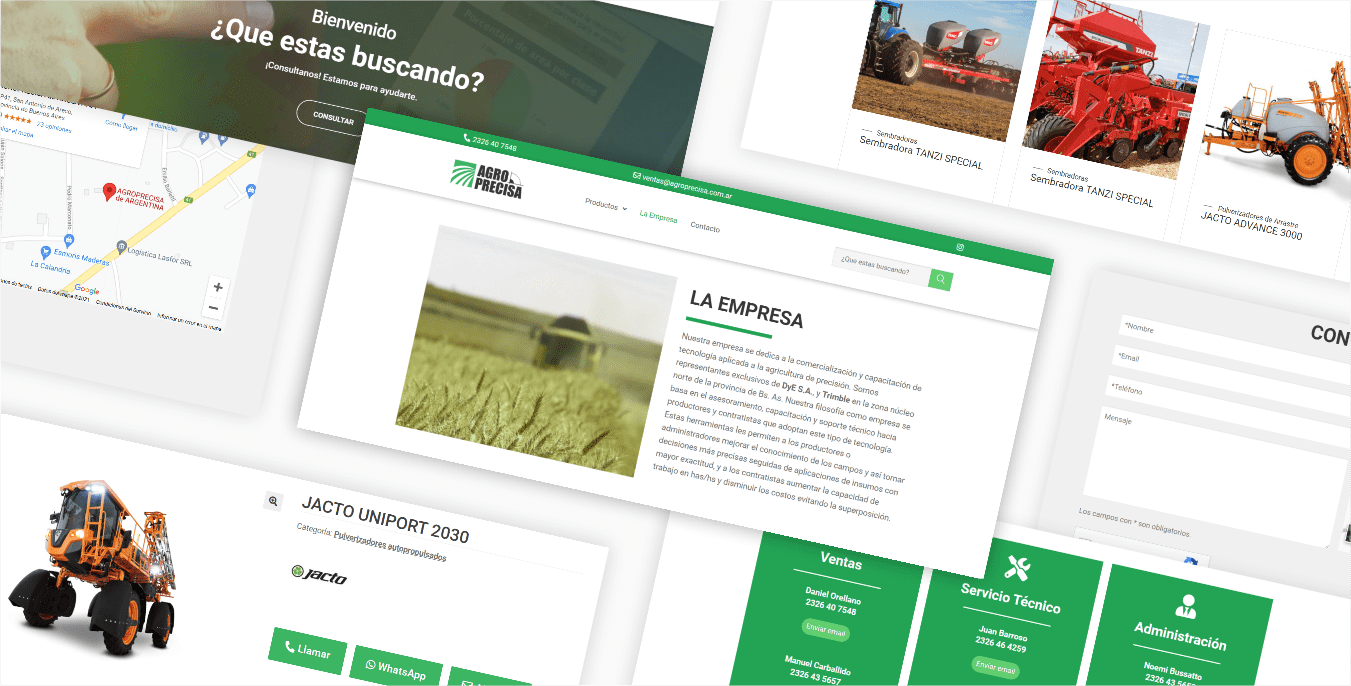Click Enviar email under Juan Barroso
Image resolution: width=1351 pixels, height=686 pixels.
(996, 667)
